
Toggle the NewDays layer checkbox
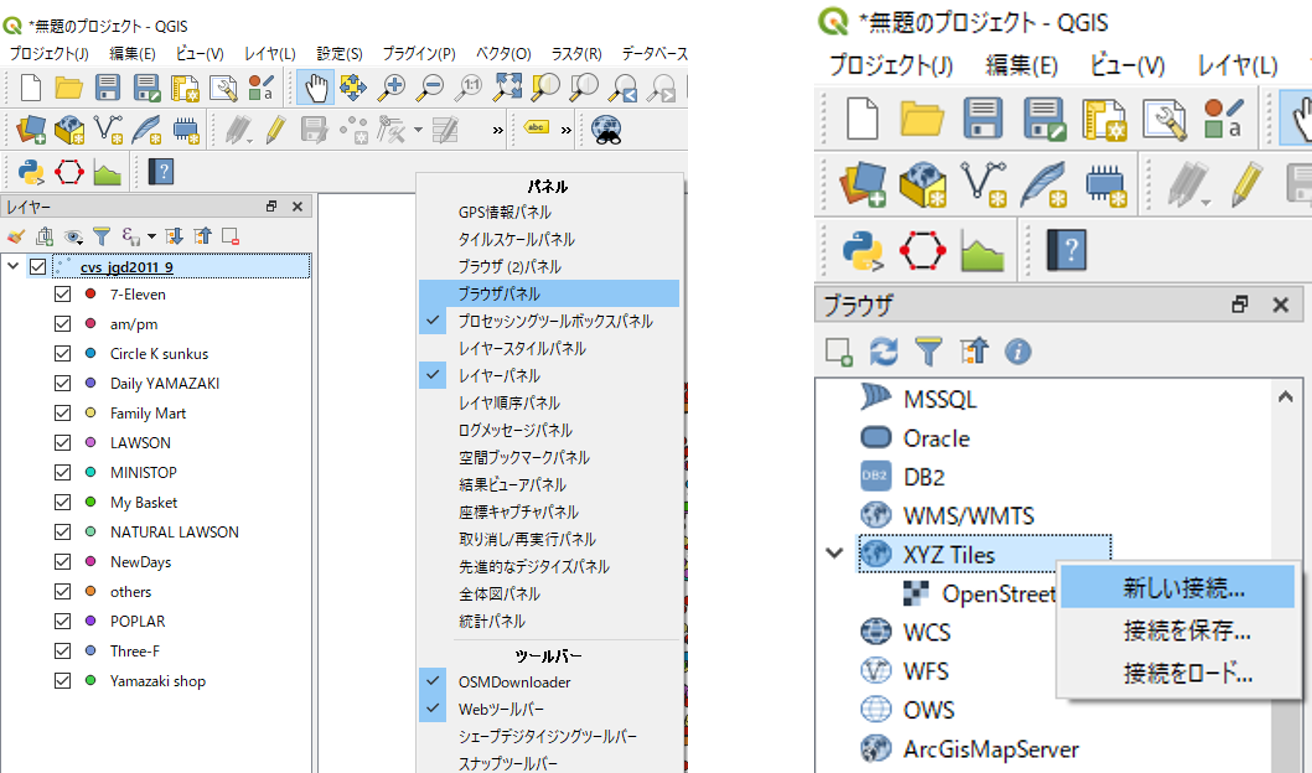pos(63,562)
